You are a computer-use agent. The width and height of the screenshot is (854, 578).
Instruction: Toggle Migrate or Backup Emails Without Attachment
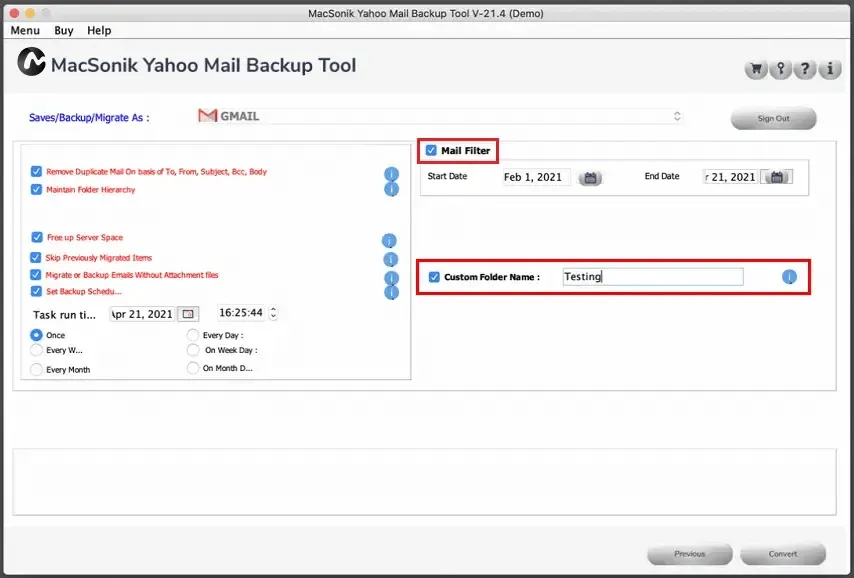click(x=35, y=275)
